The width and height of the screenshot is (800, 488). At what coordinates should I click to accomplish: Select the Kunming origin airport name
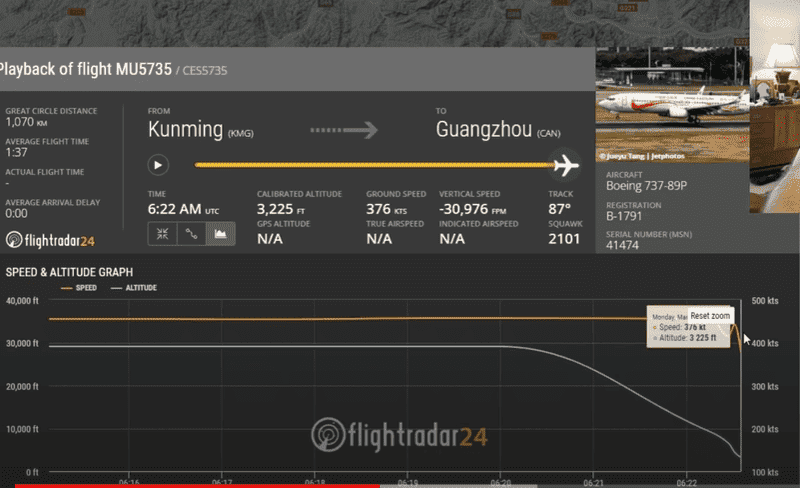pos(185,130)
